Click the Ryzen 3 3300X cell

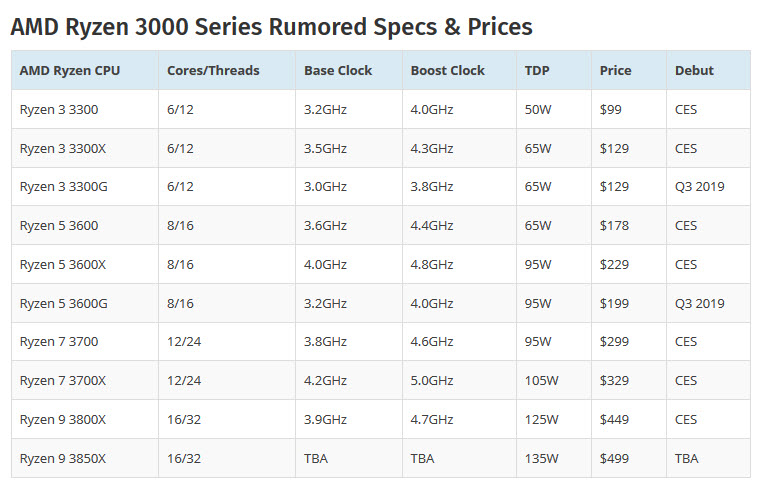[x=63, y=148]
